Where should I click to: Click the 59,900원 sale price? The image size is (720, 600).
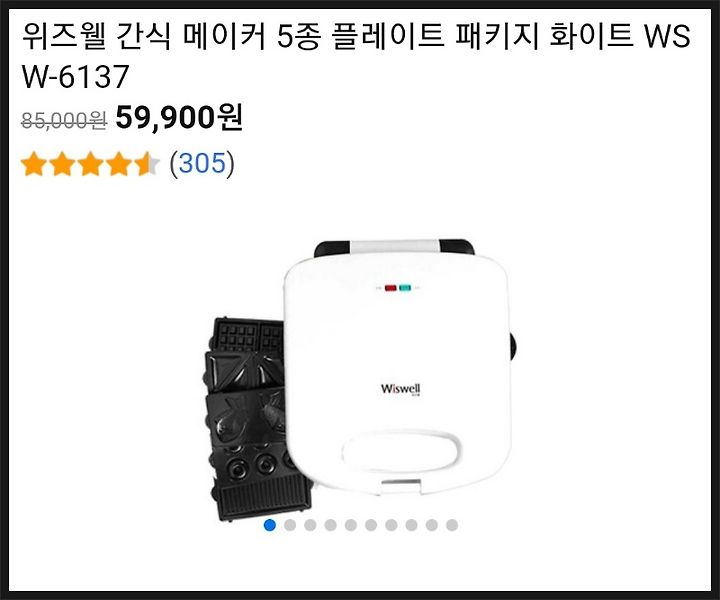[179, 118]
